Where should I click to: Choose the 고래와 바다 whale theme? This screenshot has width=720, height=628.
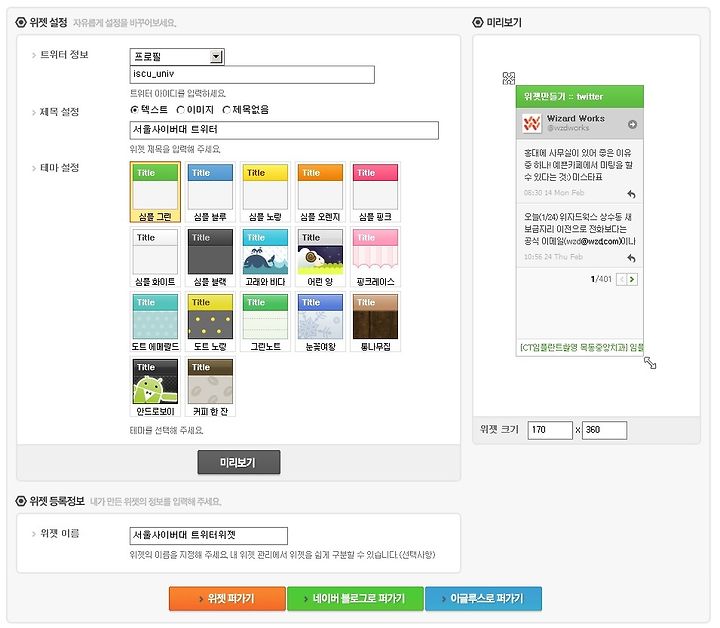(x=265, y=257)
